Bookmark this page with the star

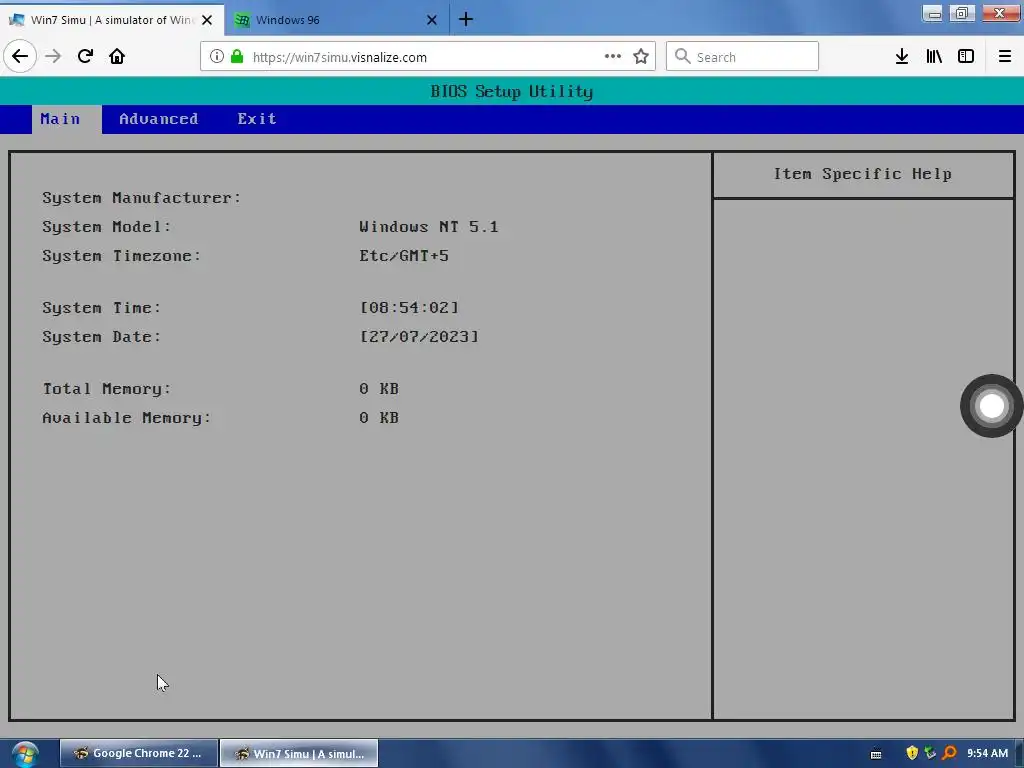click(641, 57)
